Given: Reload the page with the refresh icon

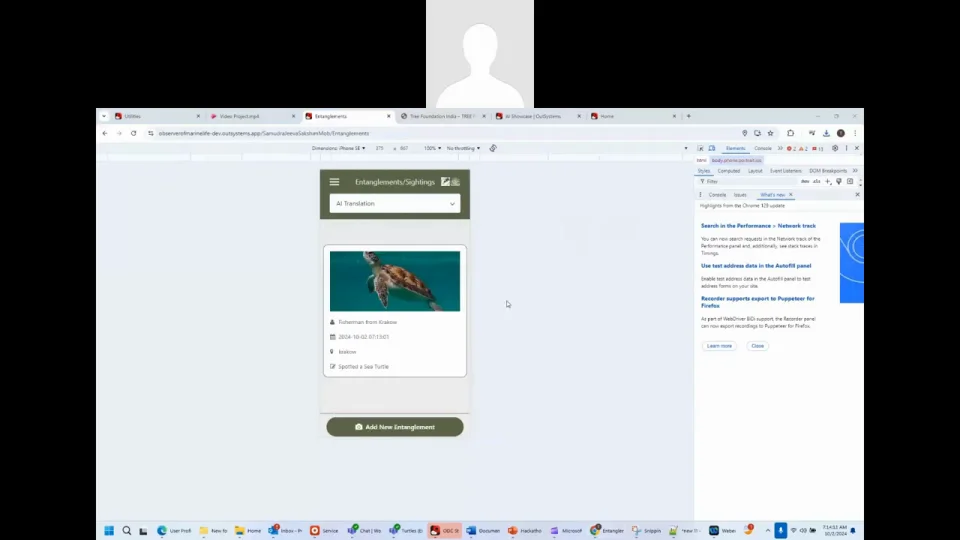Looking at the screenshot, I should pyautogui.click(x=133, y=133).
